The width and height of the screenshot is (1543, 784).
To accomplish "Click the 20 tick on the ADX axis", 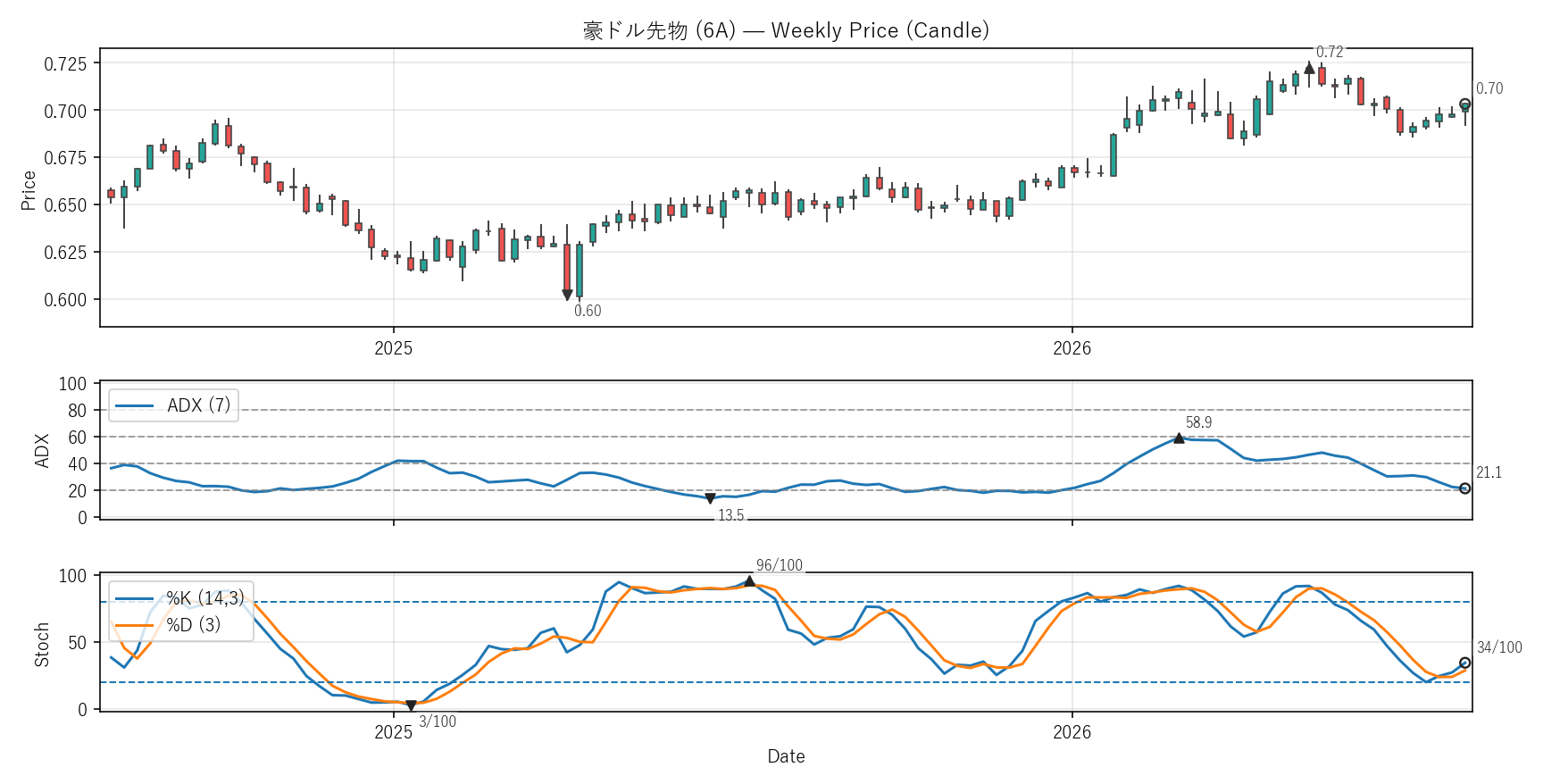I will pyautogui.click(x=78, y=491).
